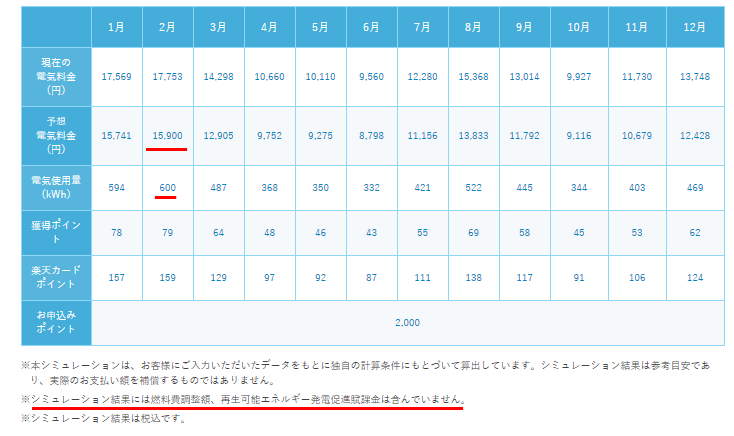Image resolution: width=734 pixels, height=436 pixels.
Task: Click the 獲得ポイント row header
Action: click(x=56, y=233)
